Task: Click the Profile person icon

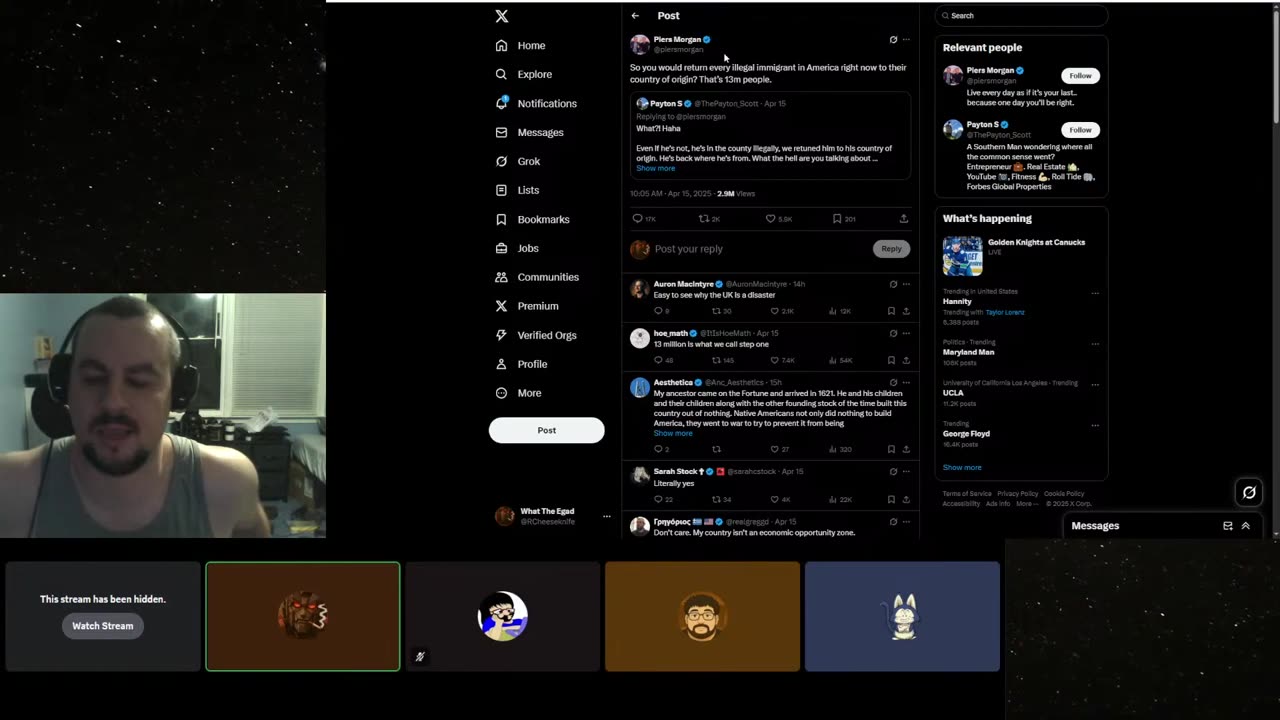Action: 502,364
